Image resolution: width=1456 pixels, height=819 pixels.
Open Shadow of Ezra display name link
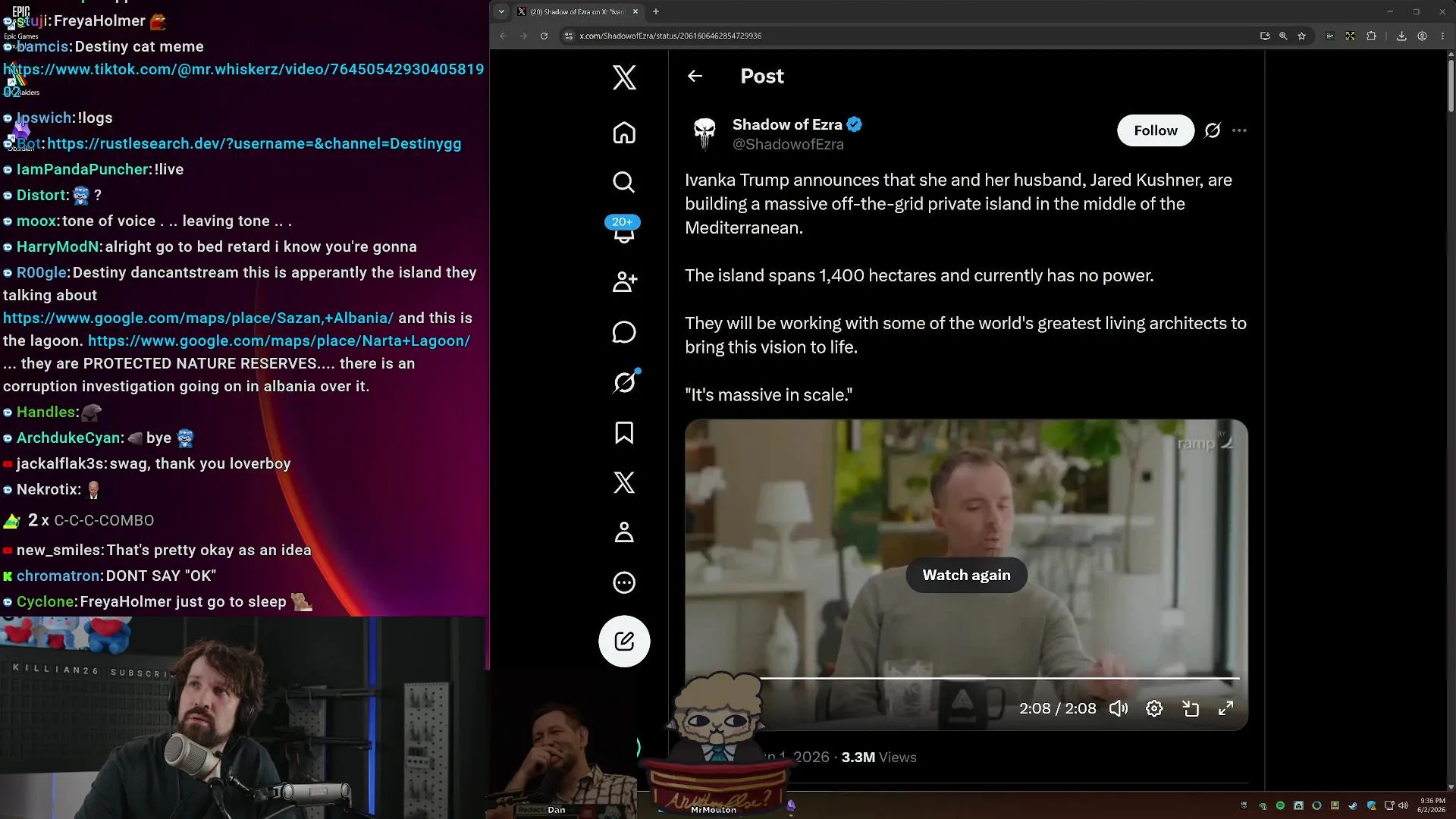pyautogui.click(x=787, y=124)
